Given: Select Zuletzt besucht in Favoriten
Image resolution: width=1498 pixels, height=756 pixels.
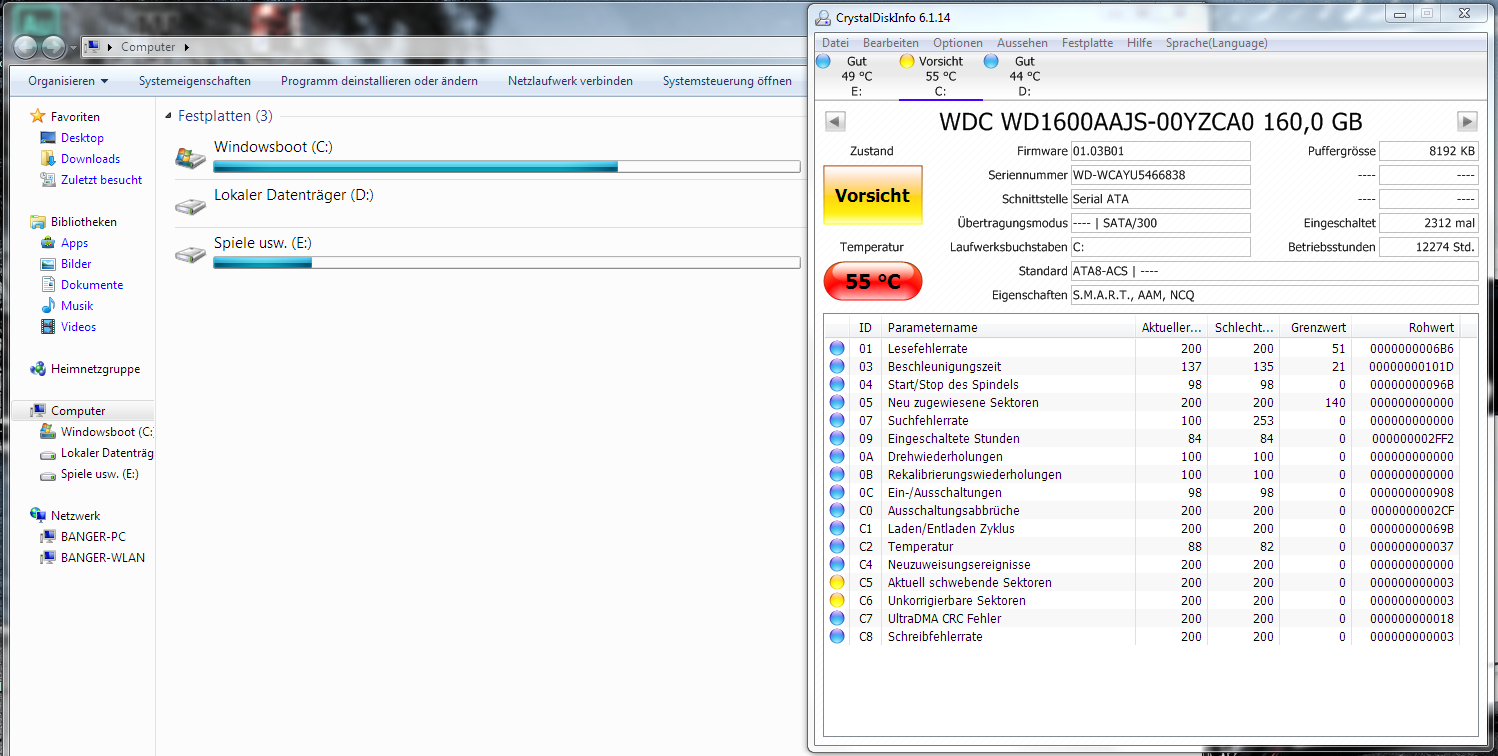Looking at the screenshot, I should (101, 180).
